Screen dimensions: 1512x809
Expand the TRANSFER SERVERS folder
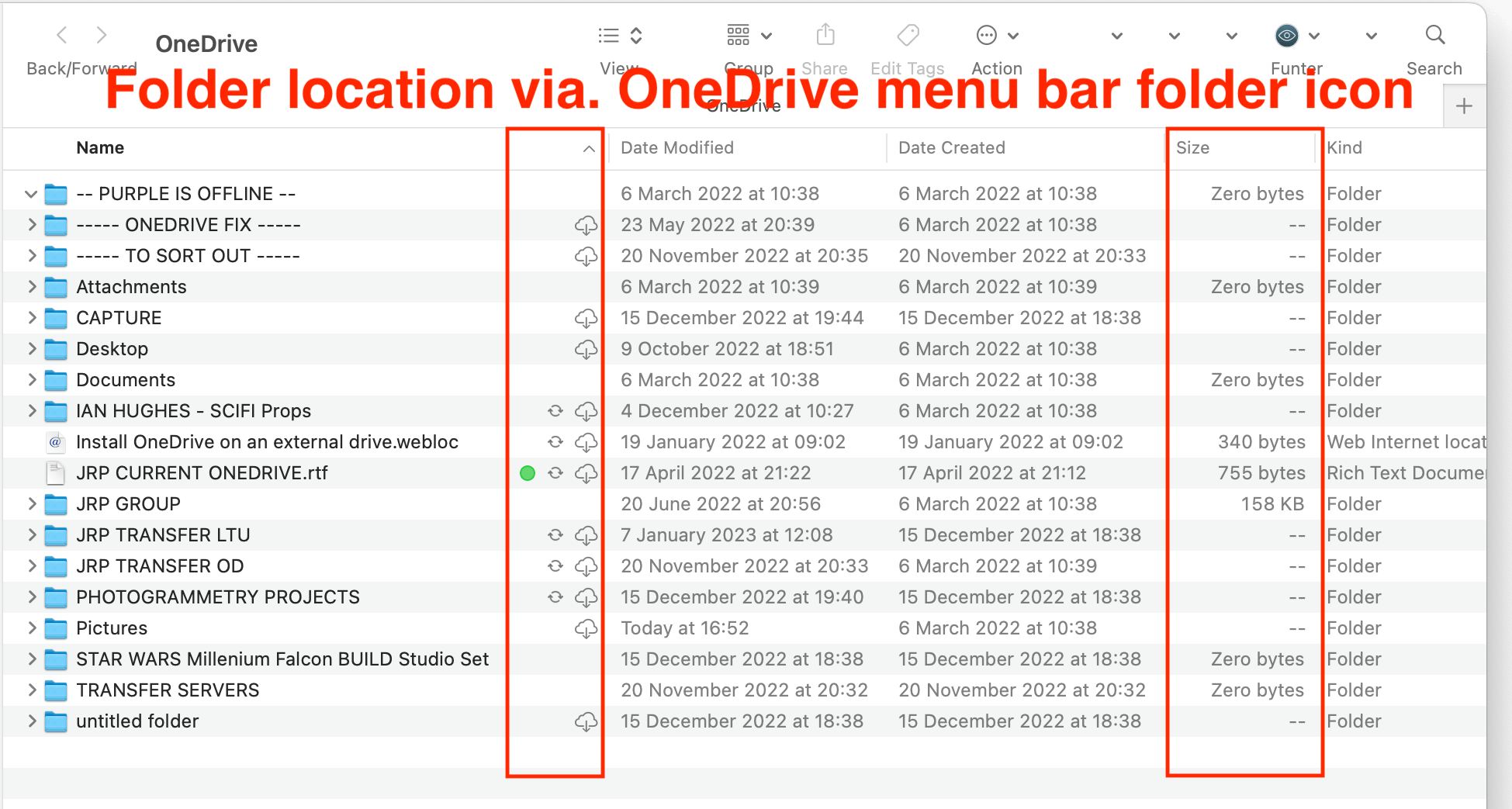coord(31,690)
